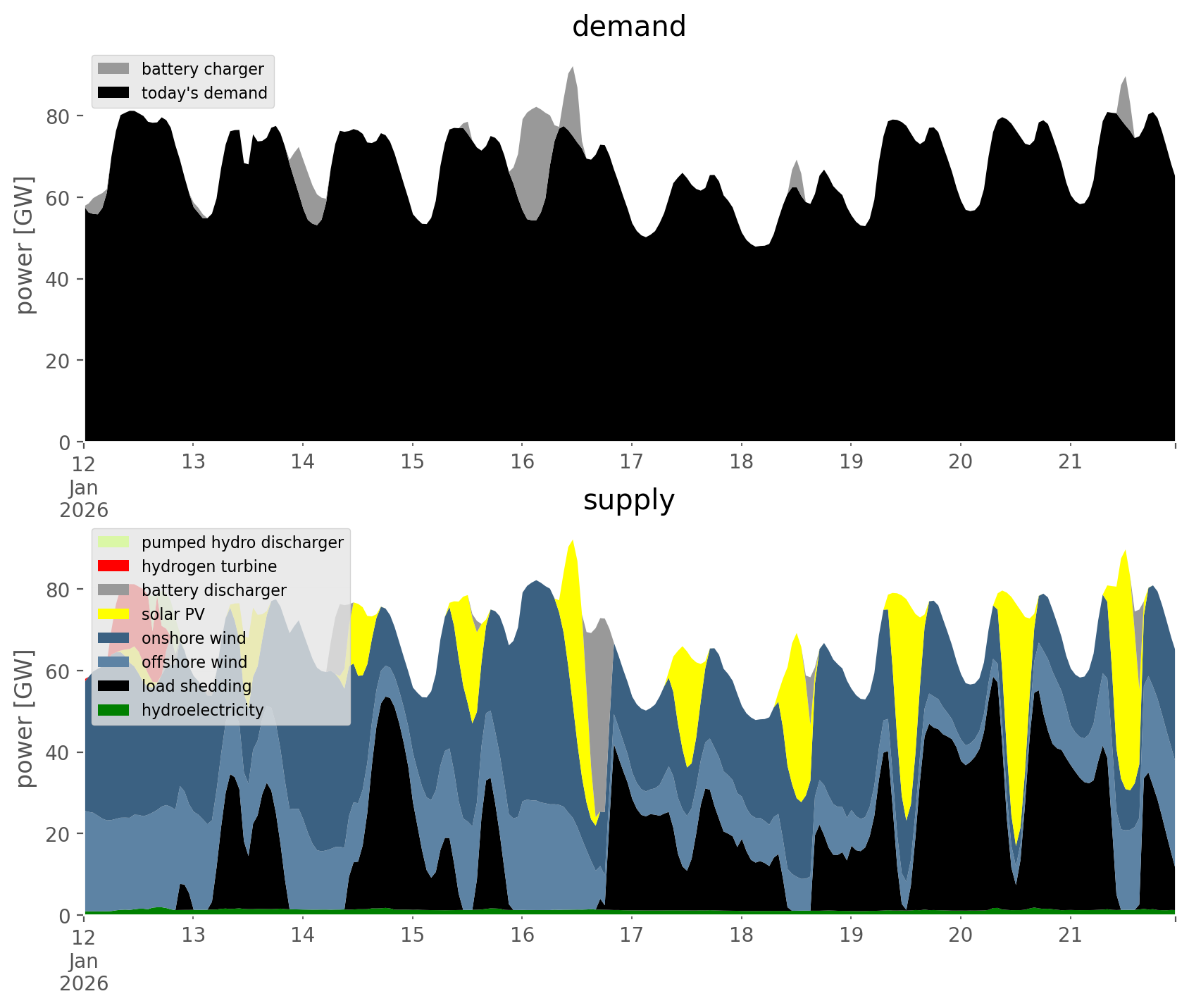Click the "solar PV" legend text
The height and width of the screenshot is (1008, 1189).
[x=173, y=614]
